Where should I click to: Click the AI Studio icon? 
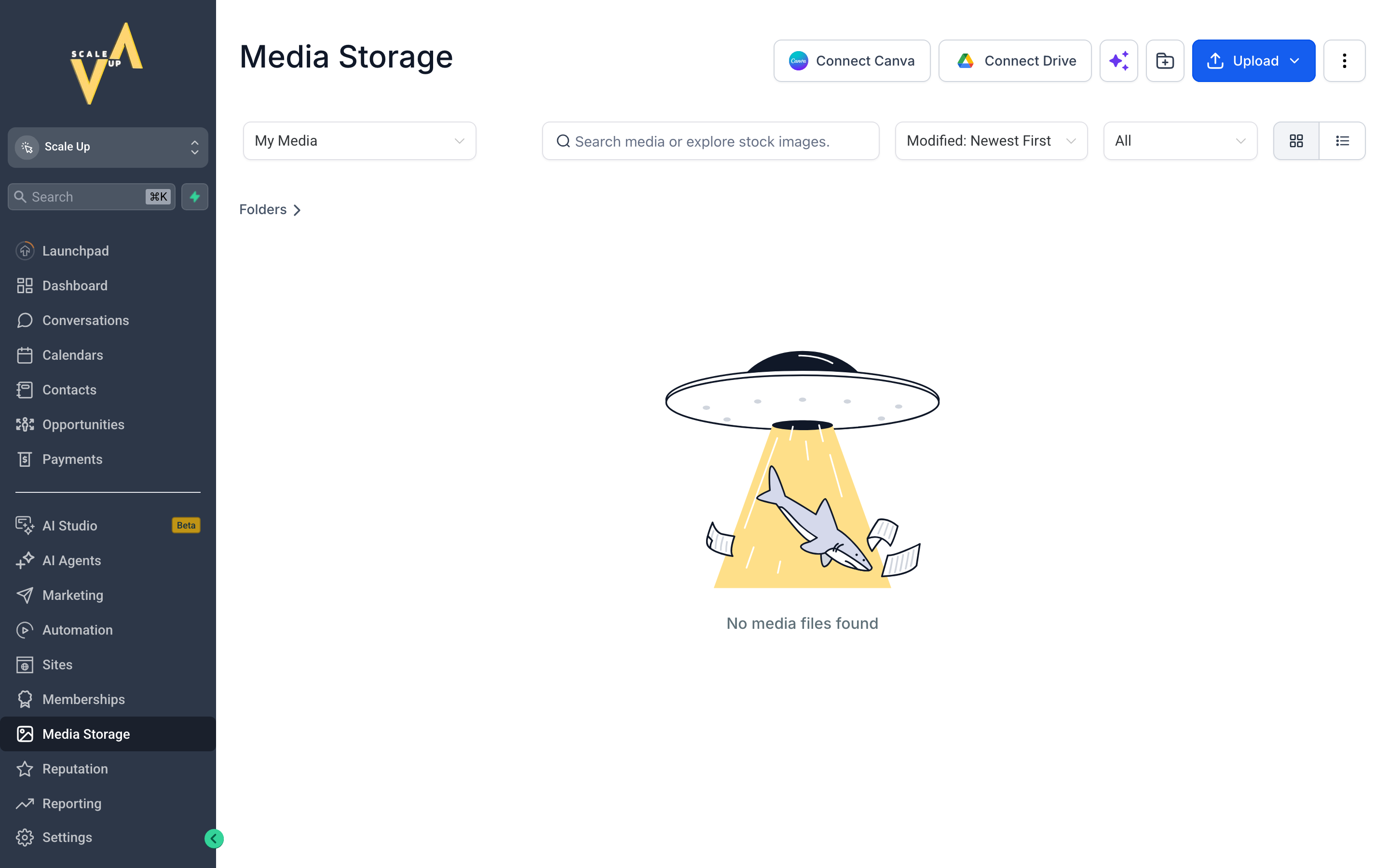(25, 525)
